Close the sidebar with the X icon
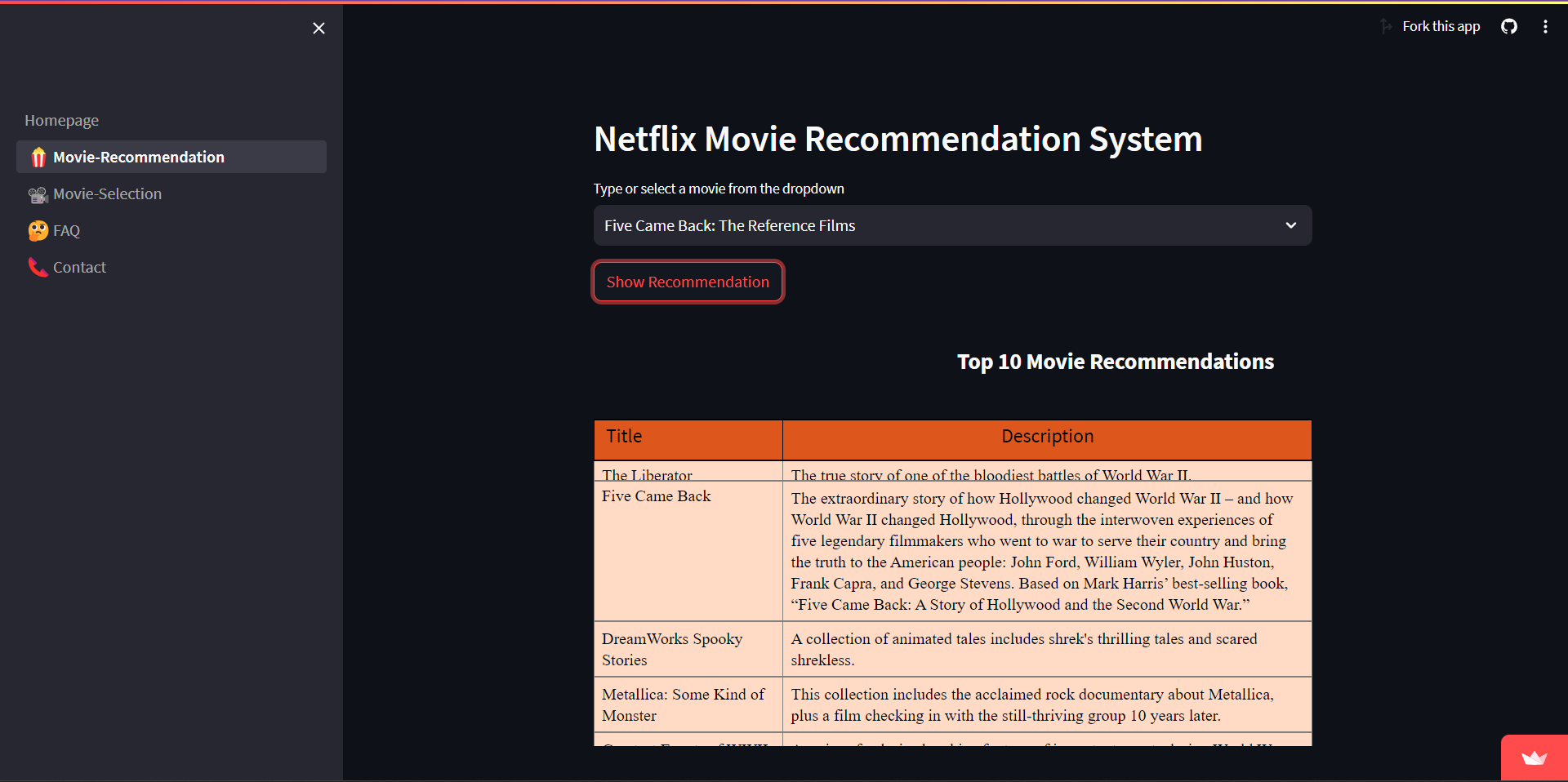The height and width of the screenshot is (782, 1568). pyautogui.click(x=318, y=29)
